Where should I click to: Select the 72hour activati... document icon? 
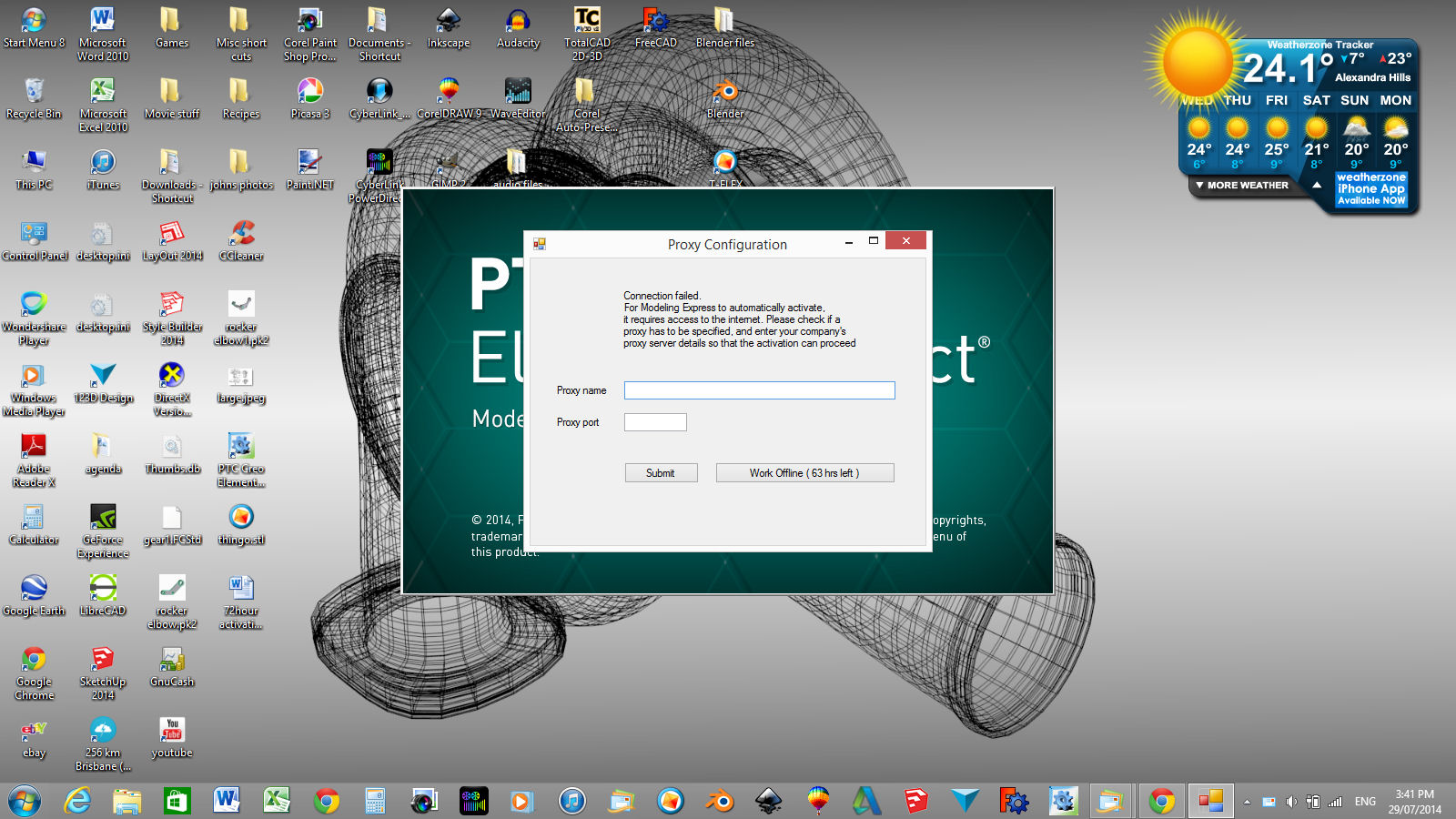(x=241, y=602)
